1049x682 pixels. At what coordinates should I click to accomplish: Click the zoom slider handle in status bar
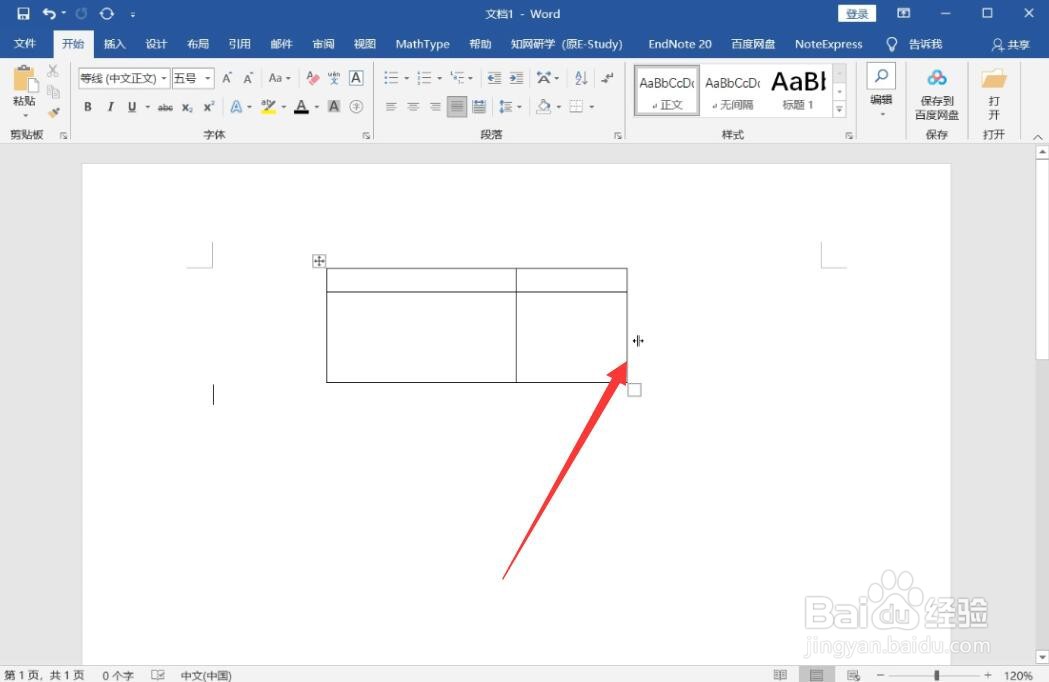(x=937, y=675)
